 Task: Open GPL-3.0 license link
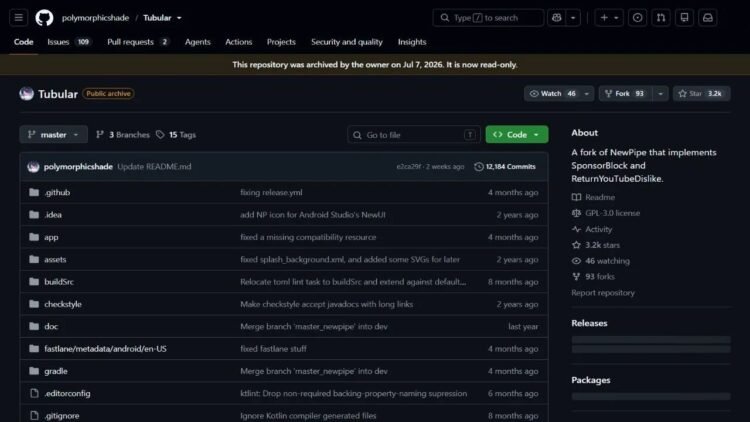click(606, 213)
